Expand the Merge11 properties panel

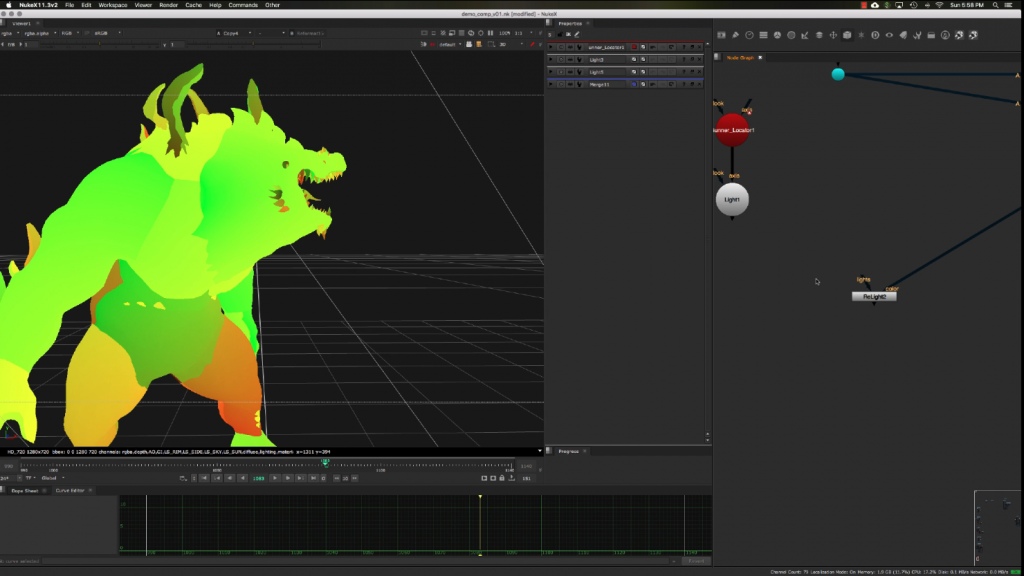[x=550, y=85]
